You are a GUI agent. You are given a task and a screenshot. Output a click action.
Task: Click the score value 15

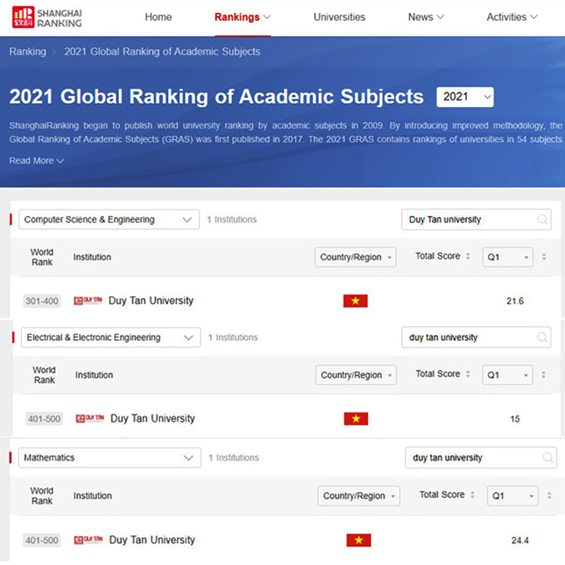coord(515,419)
